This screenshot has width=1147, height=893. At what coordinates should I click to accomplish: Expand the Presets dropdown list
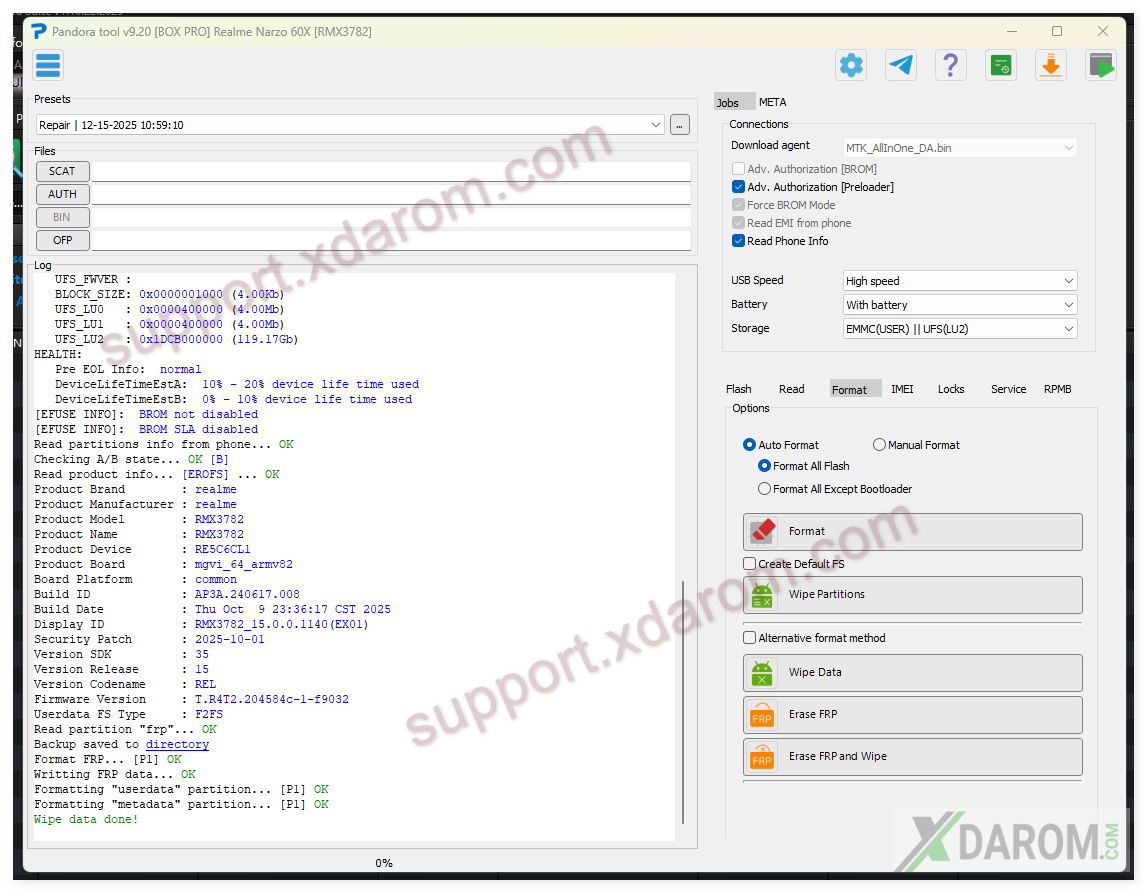[x=656, y=125]
